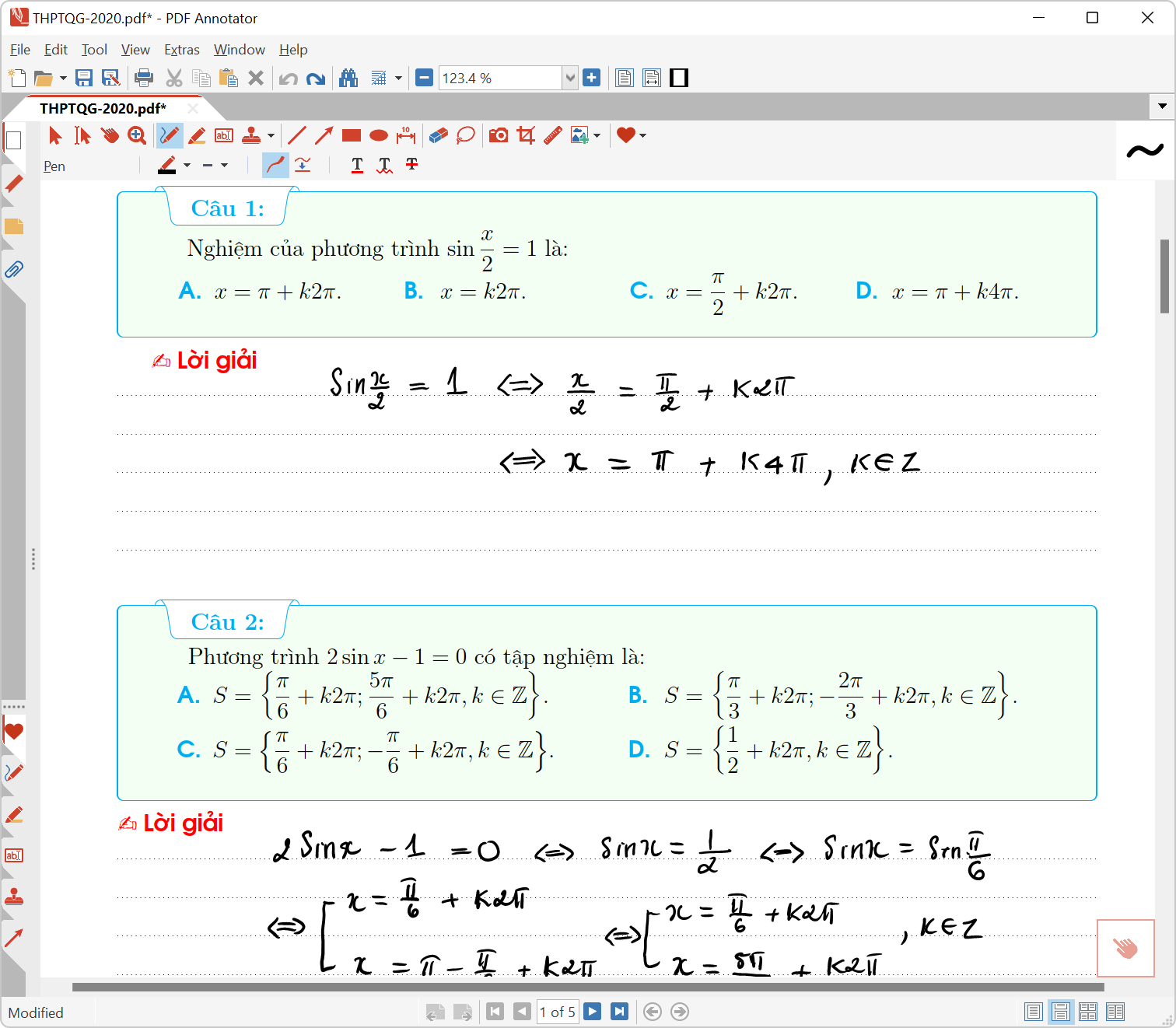Toggle pen auto-smooth snap option
The width and height of the screenshot is (1176, 1028).
[303, 165]
